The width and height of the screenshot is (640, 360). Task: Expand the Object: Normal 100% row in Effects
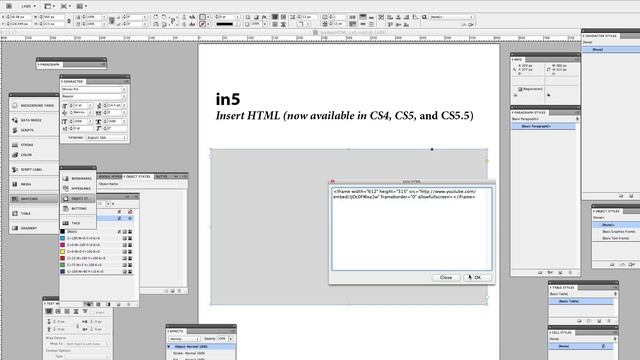coord(169,347)
